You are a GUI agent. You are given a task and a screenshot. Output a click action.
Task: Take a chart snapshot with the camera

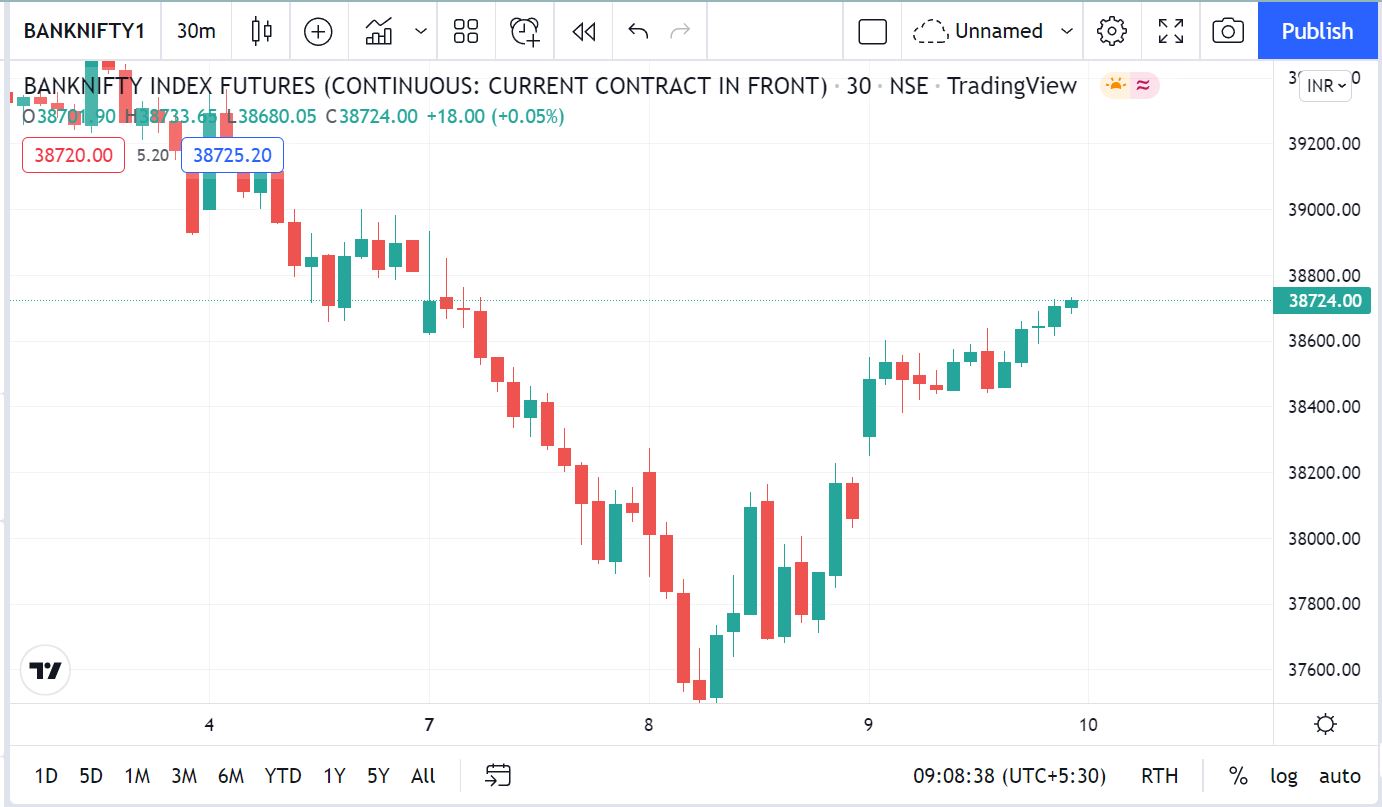pos(1228,31)
